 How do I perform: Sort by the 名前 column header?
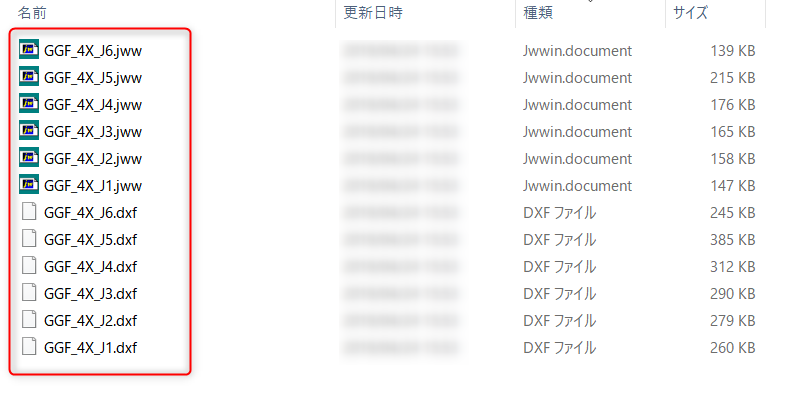[x=32, y=13]
